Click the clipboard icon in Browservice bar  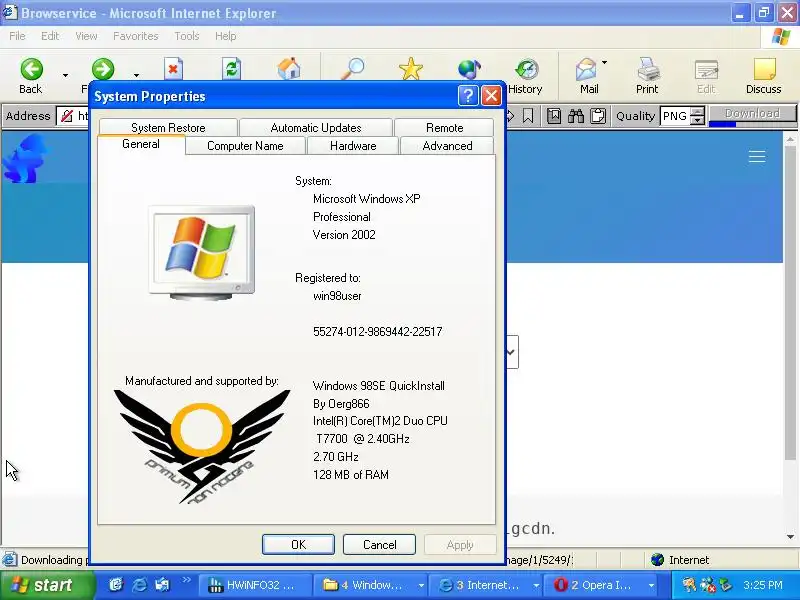point(598,116)
